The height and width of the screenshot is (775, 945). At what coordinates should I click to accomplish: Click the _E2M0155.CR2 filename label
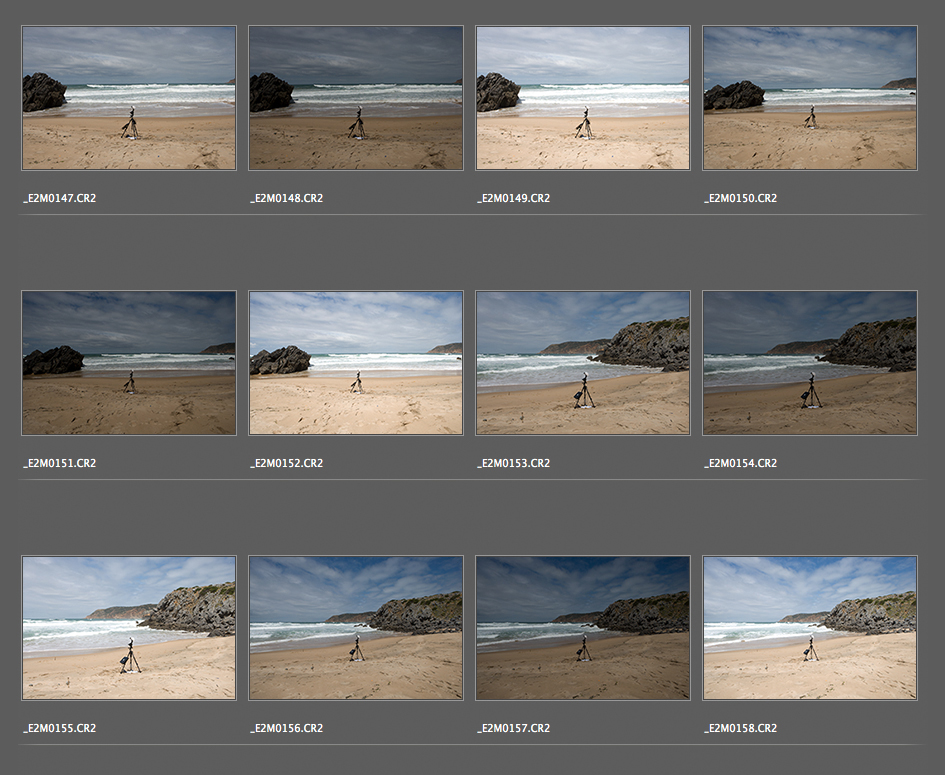point(60,728)
